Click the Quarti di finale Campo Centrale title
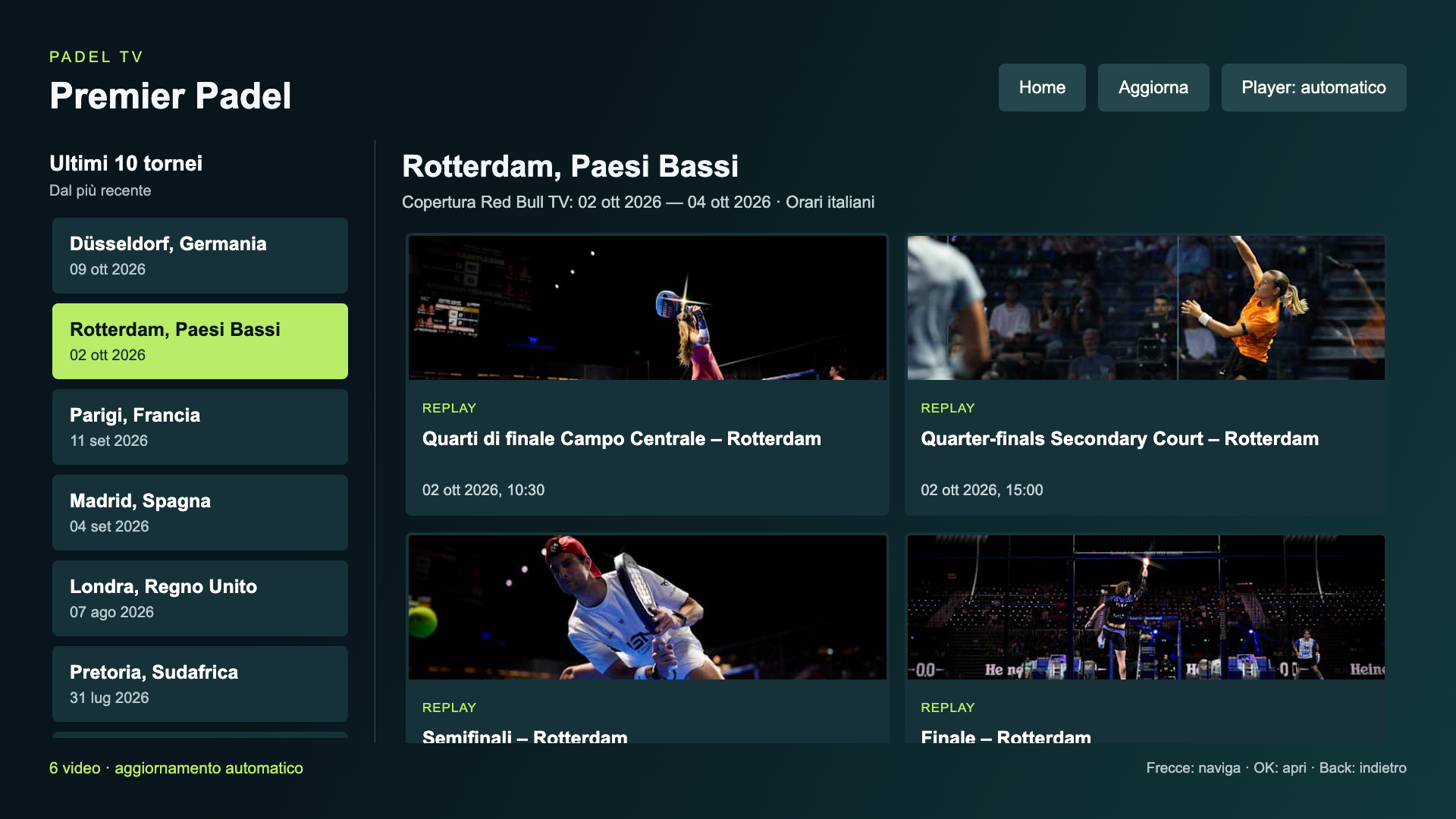Screen dimensions: 1456x819 coord(622,439)
